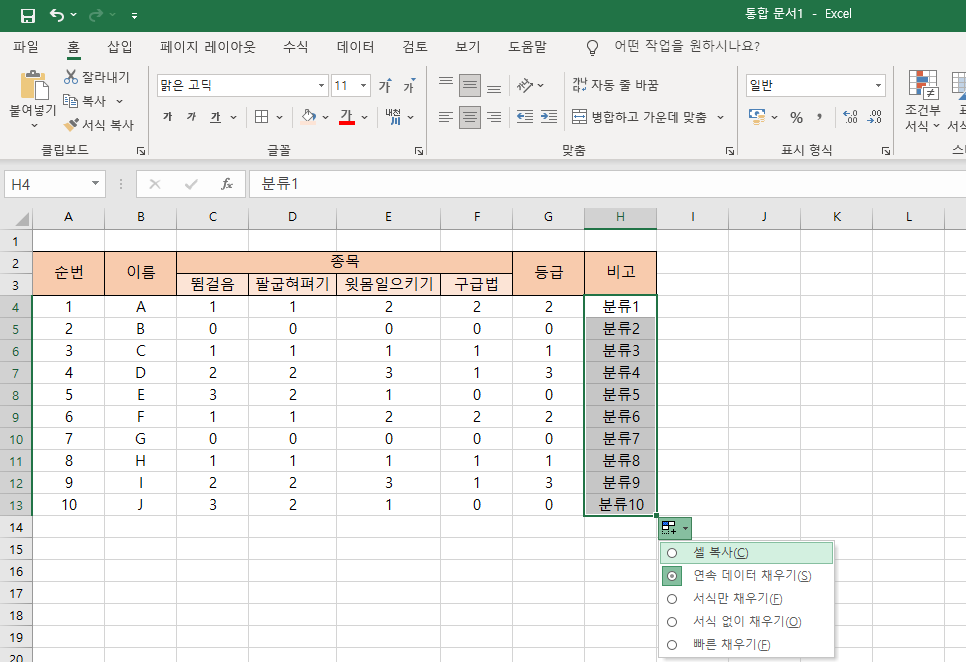Click the Paste clipboard icon
The width and height of the screenshot is (966, 662).
click(x=34, y=86)
